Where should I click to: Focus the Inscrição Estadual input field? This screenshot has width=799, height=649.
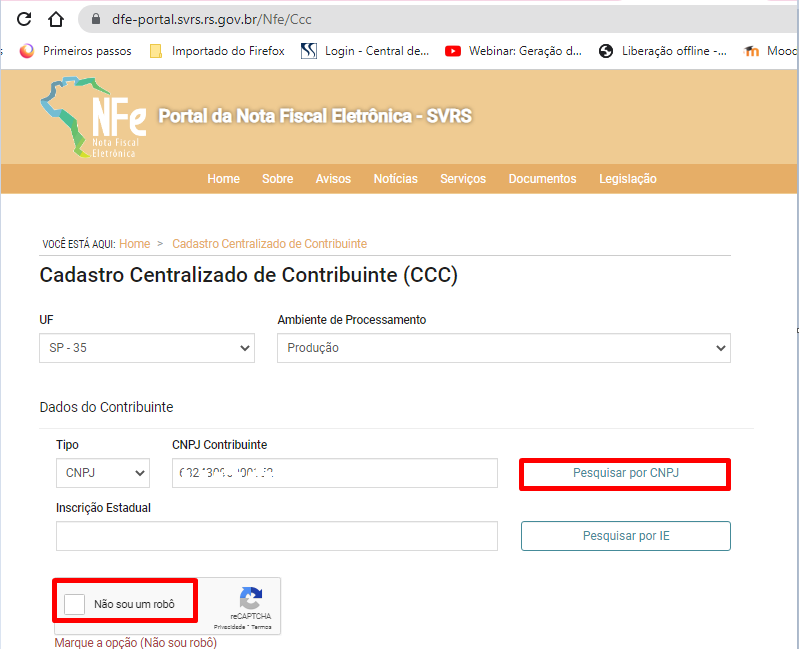(276, 536)
